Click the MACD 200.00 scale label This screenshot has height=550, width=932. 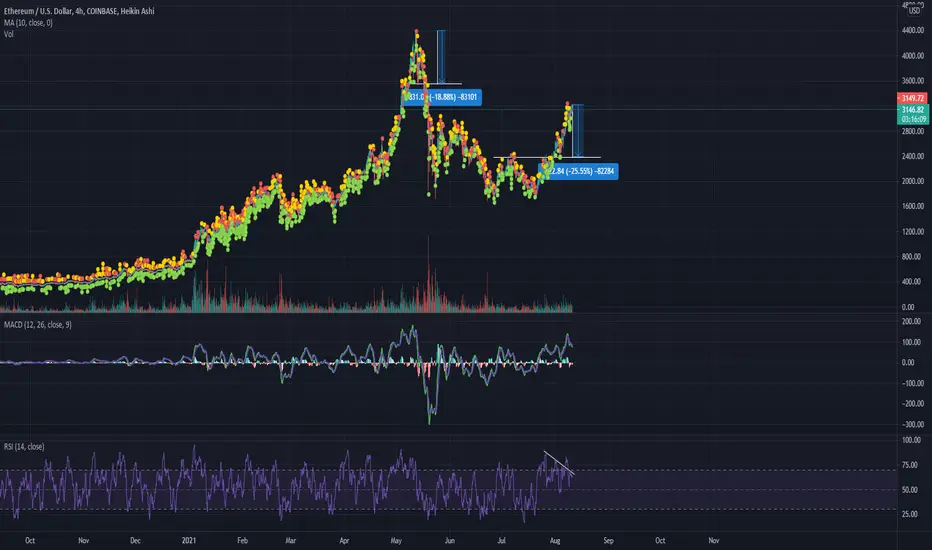911,322
